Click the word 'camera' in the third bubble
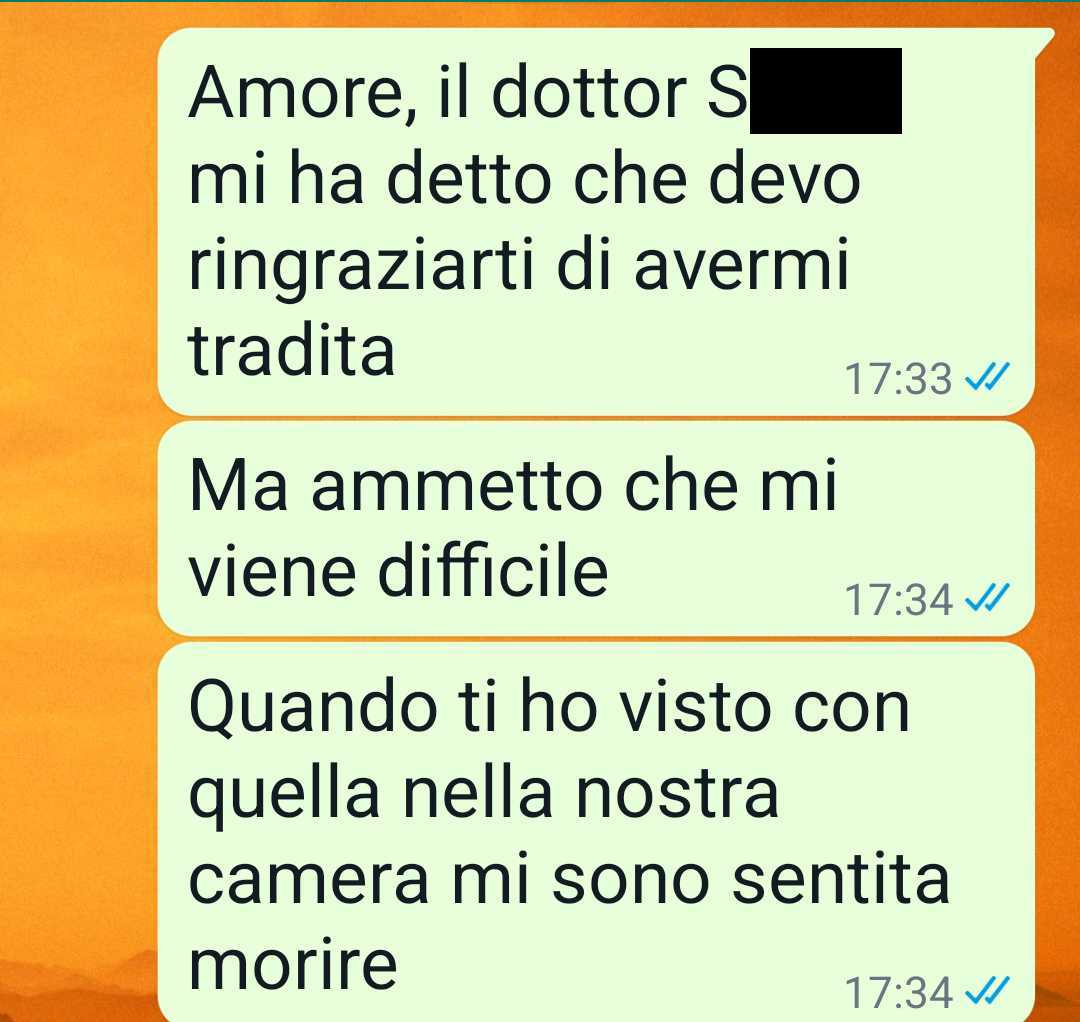 pyautogui.click(x=309, y=882)
